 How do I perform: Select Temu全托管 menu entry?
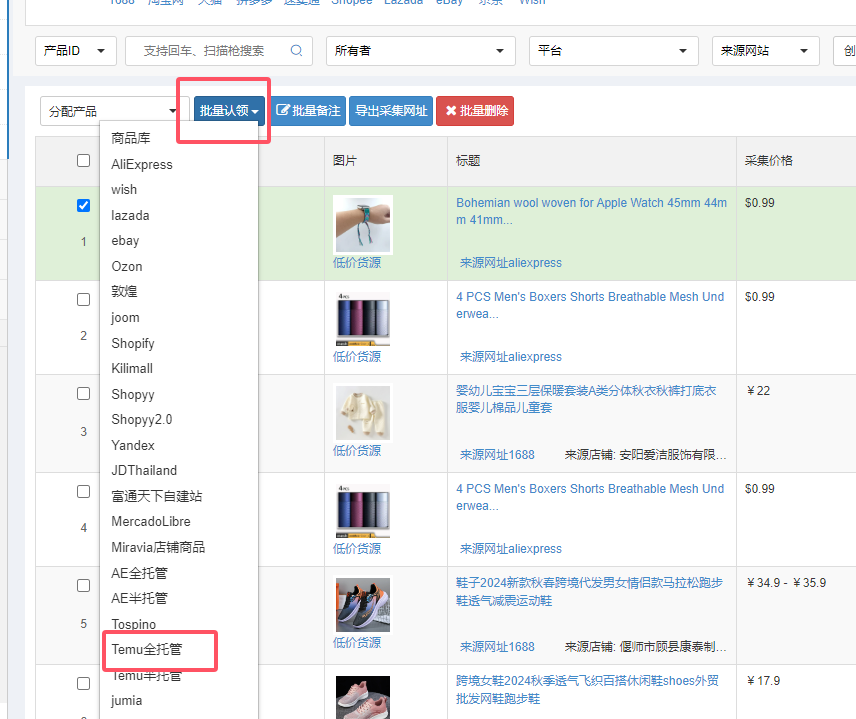coord(147,649)
